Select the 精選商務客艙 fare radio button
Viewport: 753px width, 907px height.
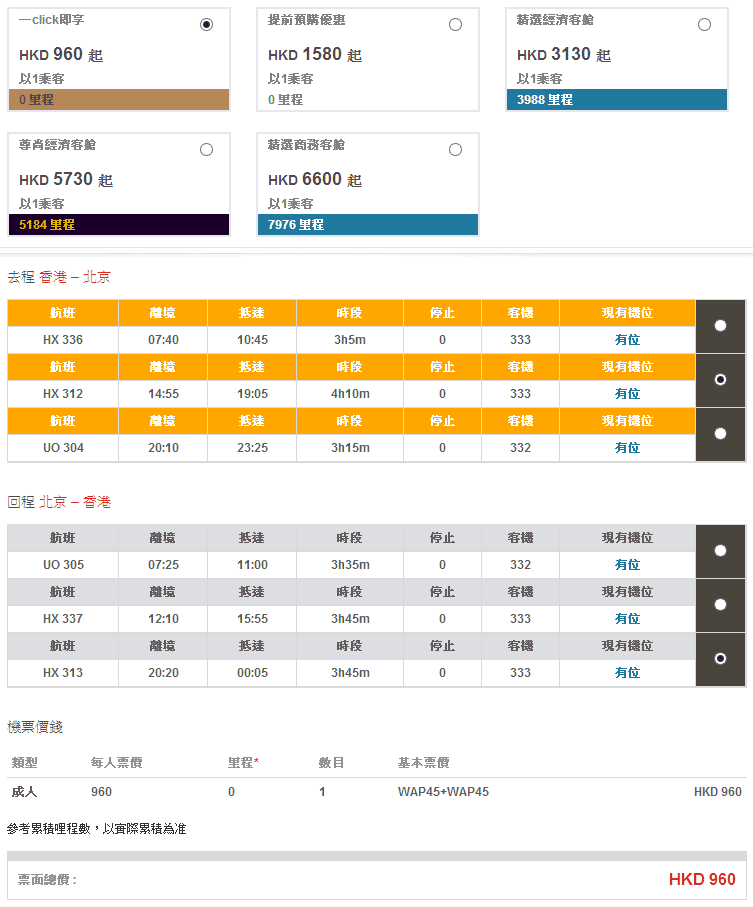(455, 150)
